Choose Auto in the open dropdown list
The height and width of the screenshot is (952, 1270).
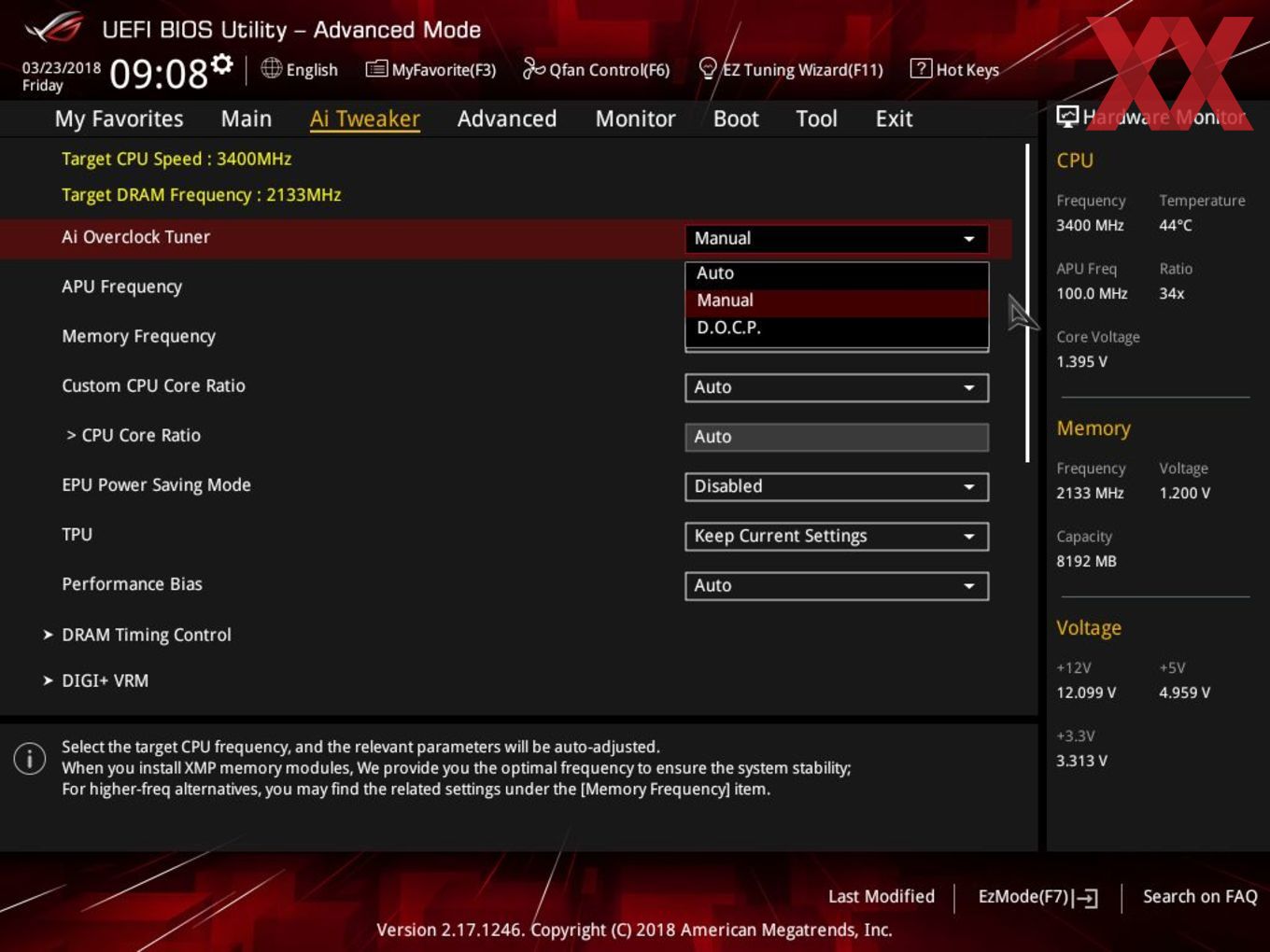pyautogui.click(x=837, y=273)
